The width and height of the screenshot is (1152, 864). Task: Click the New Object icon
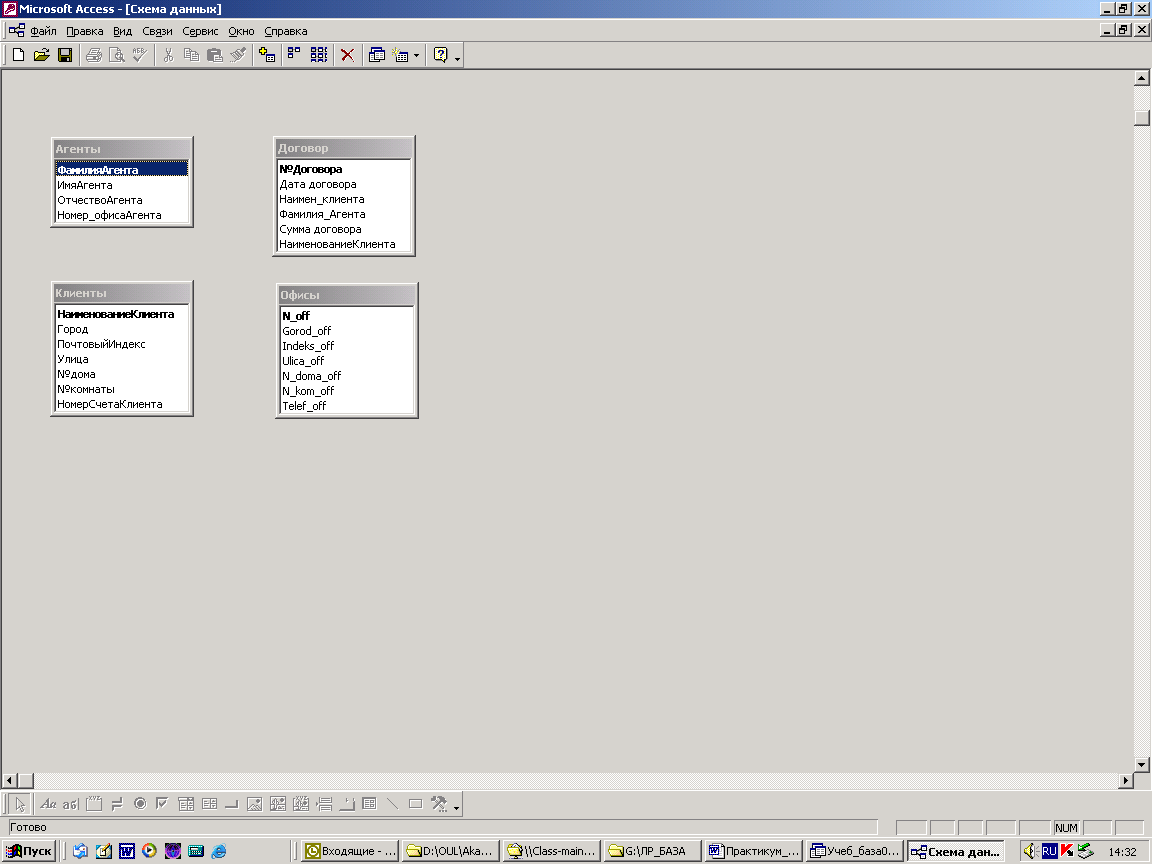click(400, 55)
